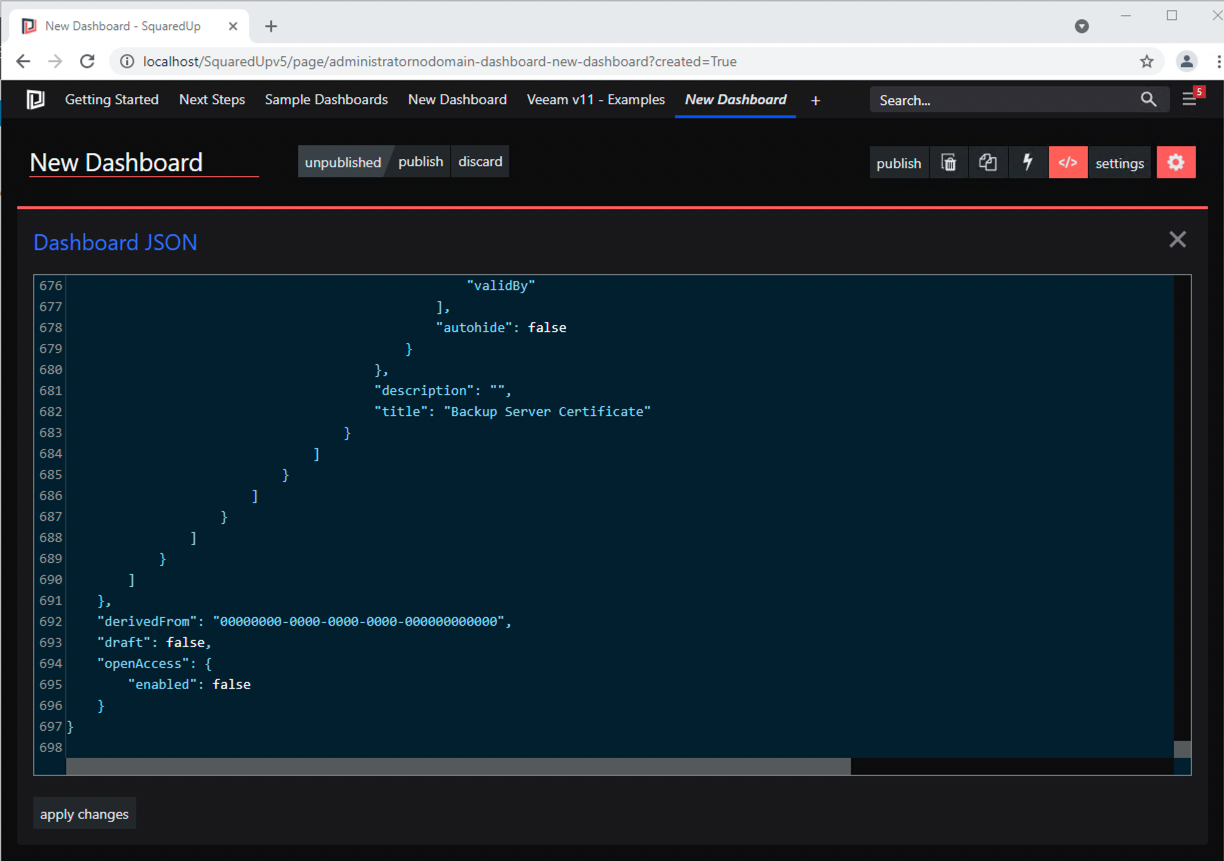
Task: Go forward in browser history
Action: click(x=55, y=61)
